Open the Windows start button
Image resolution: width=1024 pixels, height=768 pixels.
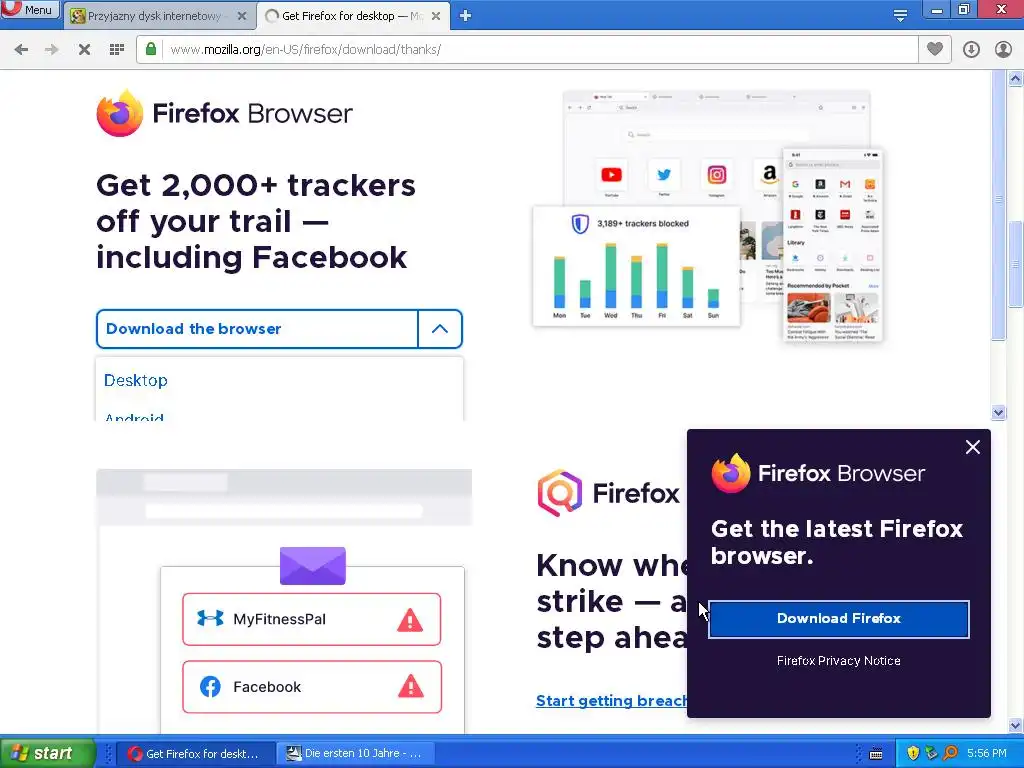point(48,753)
